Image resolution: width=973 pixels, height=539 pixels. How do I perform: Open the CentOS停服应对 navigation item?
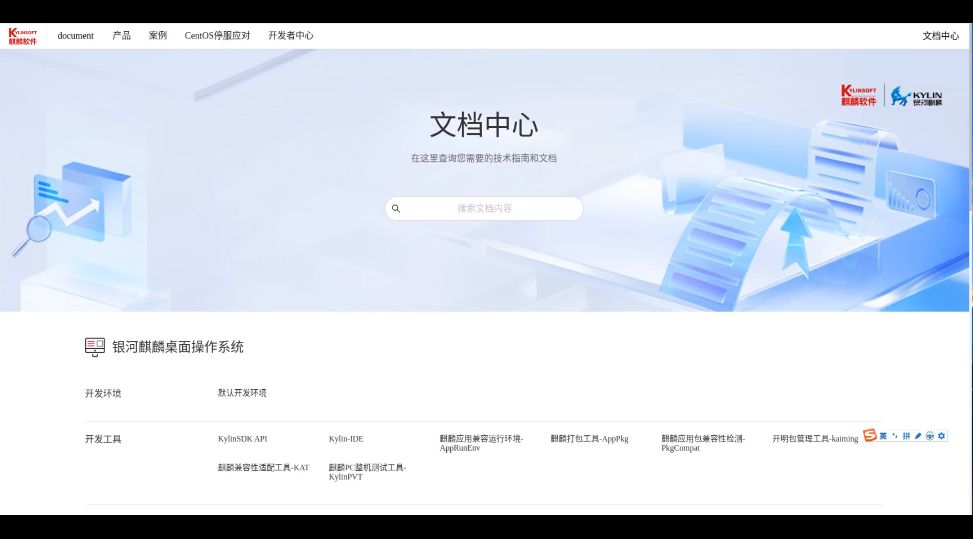tap(217, 36)
